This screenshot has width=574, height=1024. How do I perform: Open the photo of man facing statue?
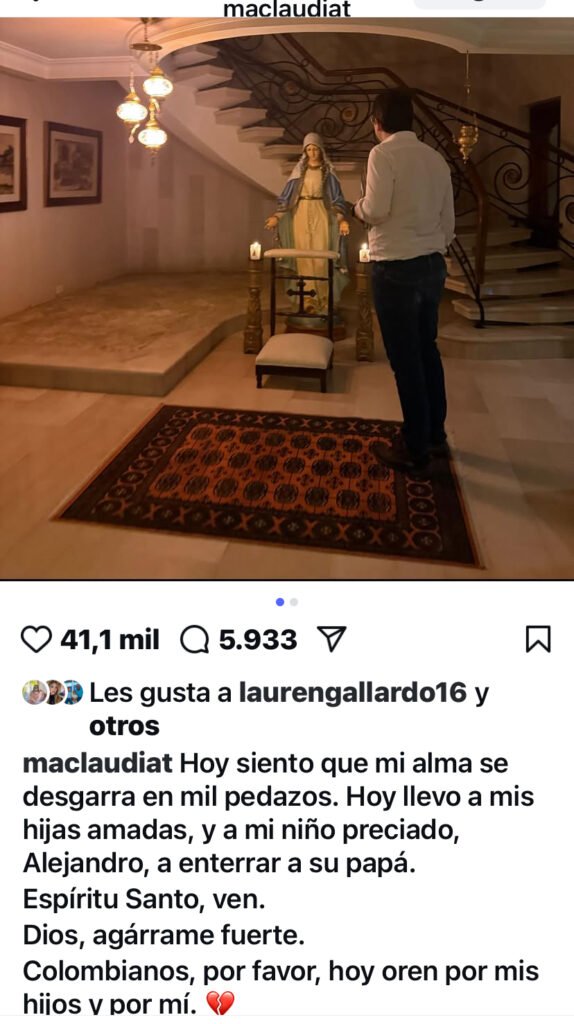click(287, 298)
